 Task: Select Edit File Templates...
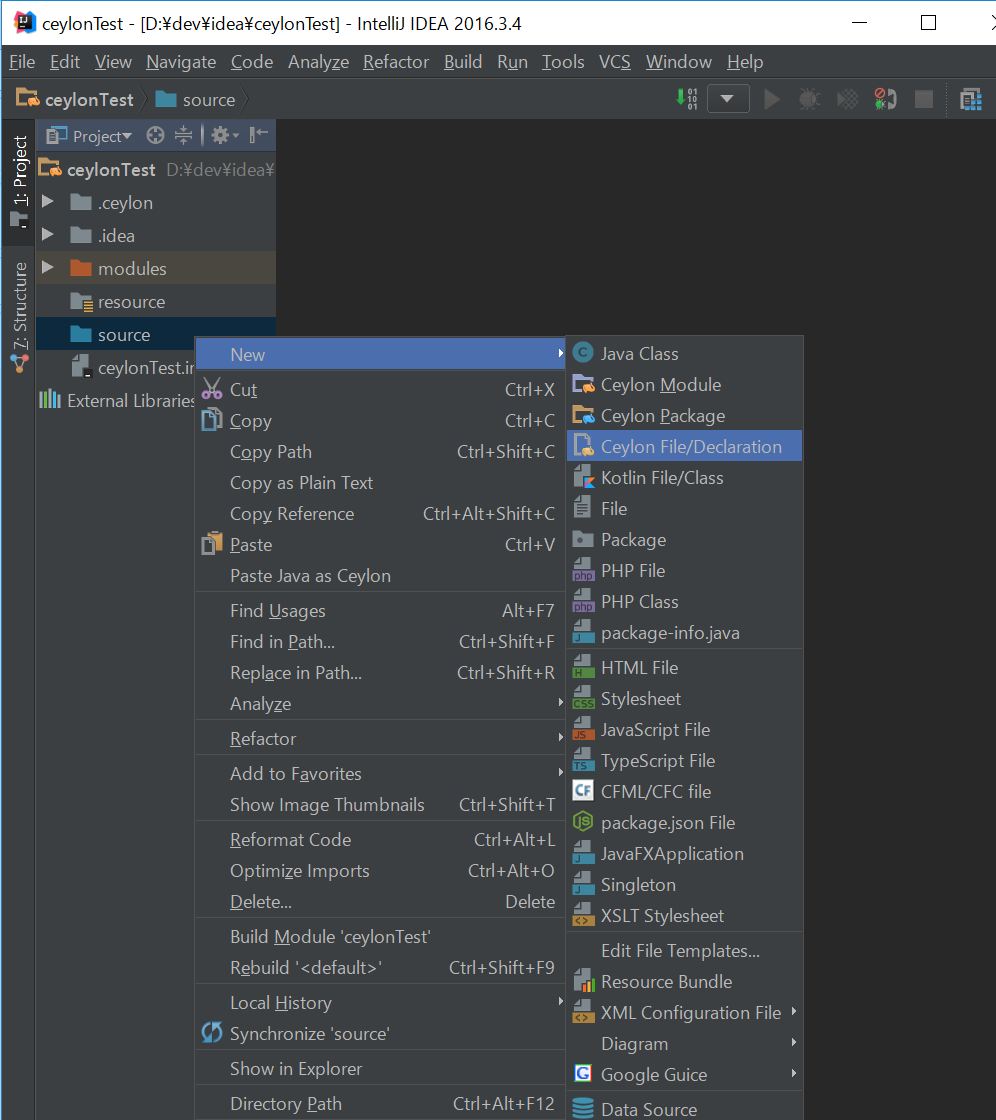click(x=684, y=951)
